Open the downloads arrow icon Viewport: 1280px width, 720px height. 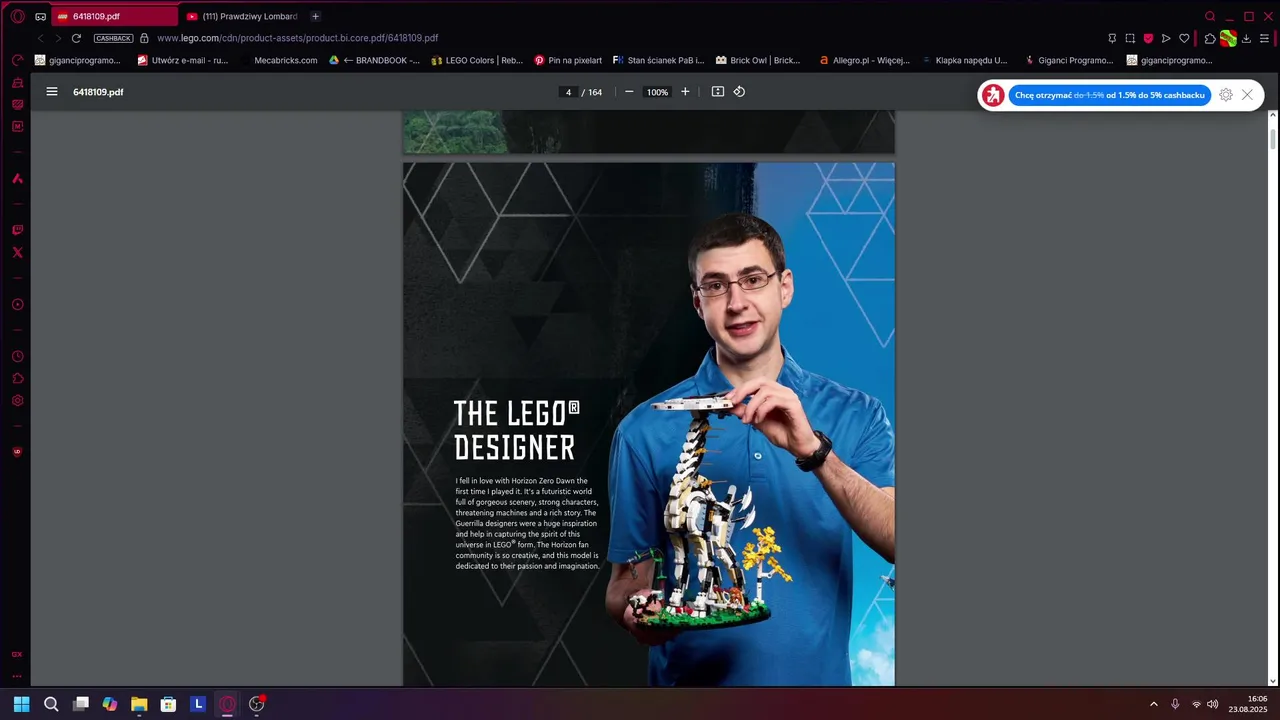(1246, 38)
